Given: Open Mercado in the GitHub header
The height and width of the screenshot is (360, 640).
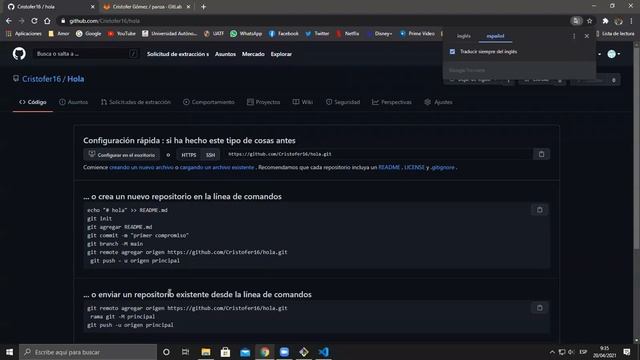Looking at the screenshot, I should click(x=253, y=54).
